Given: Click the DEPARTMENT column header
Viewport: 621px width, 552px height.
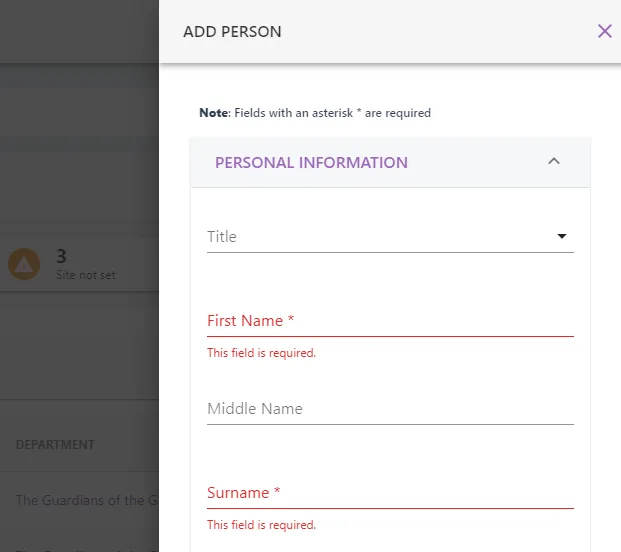Looking at the screenshot, I should coord(55,445).
